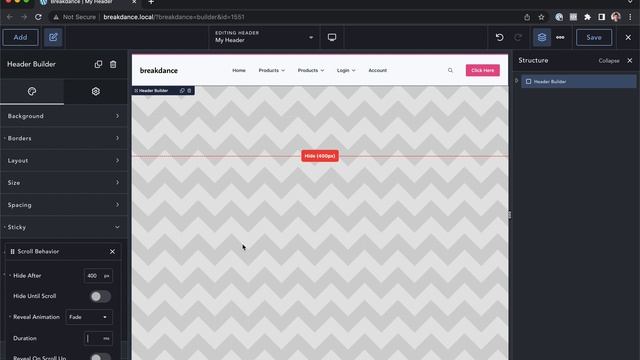Viewport: 640px width, 360px height.
Task: Open the Editing Header document dropdown
Action: (264, 37)
